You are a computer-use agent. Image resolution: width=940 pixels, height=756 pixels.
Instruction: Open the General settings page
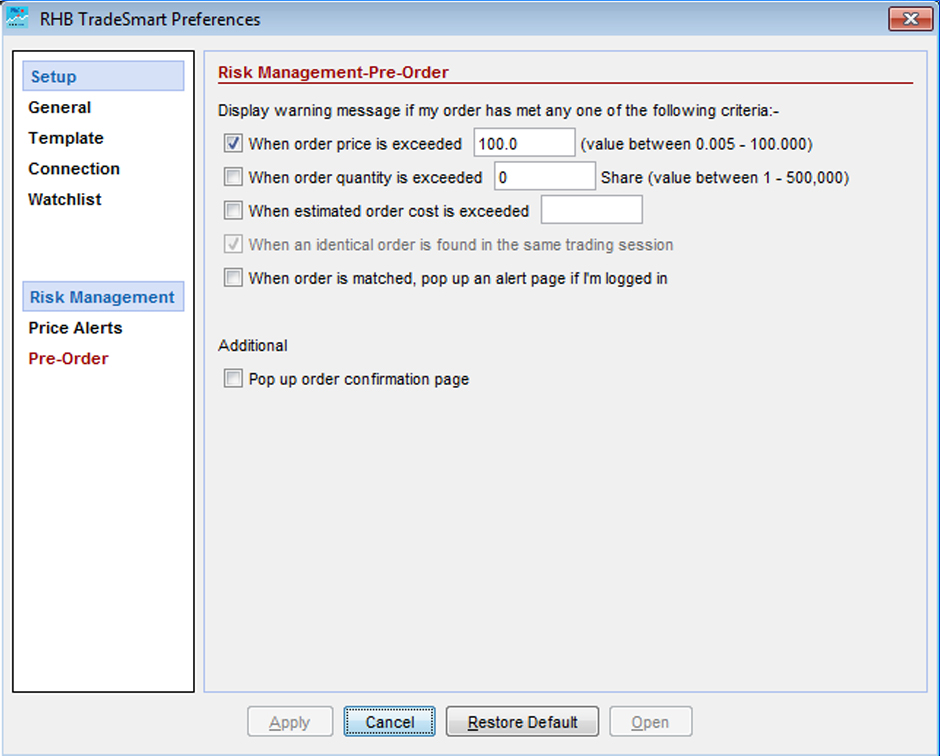pos(60,108)
